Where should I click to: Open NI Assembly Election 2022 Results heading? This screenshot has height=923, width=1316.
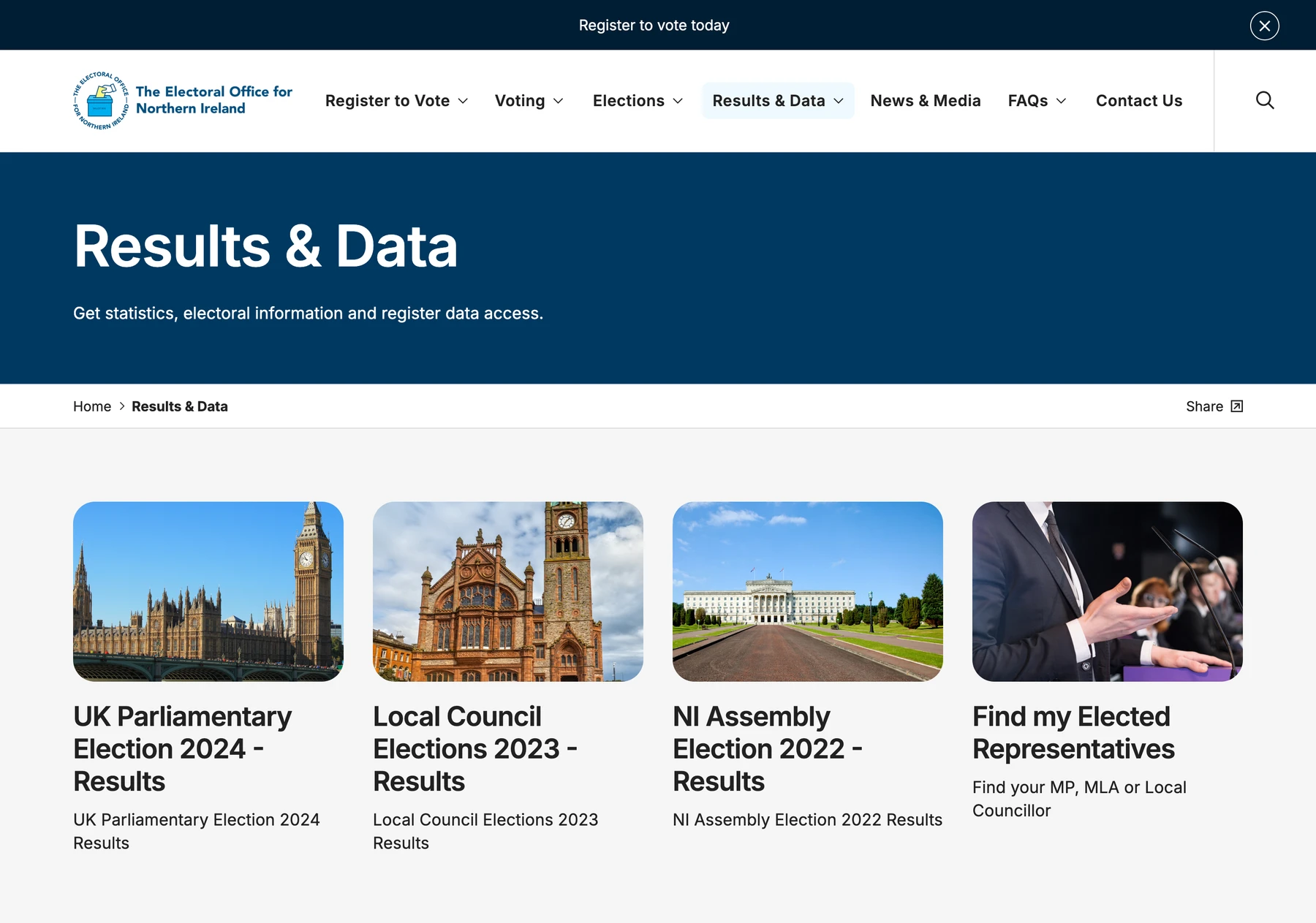point(768,749)
